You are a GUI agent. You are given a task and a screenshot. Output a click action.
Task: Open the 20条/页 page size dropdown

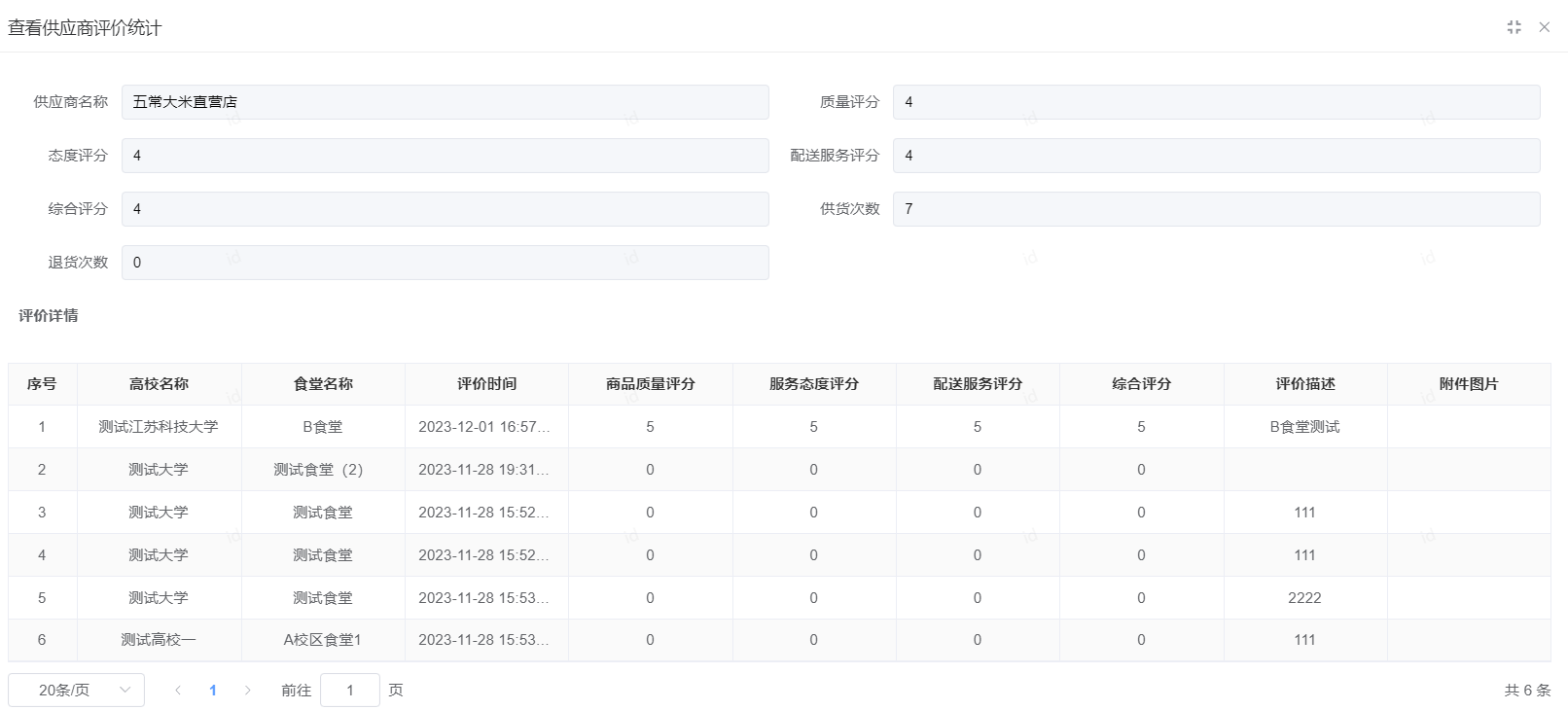pos(76,690)
